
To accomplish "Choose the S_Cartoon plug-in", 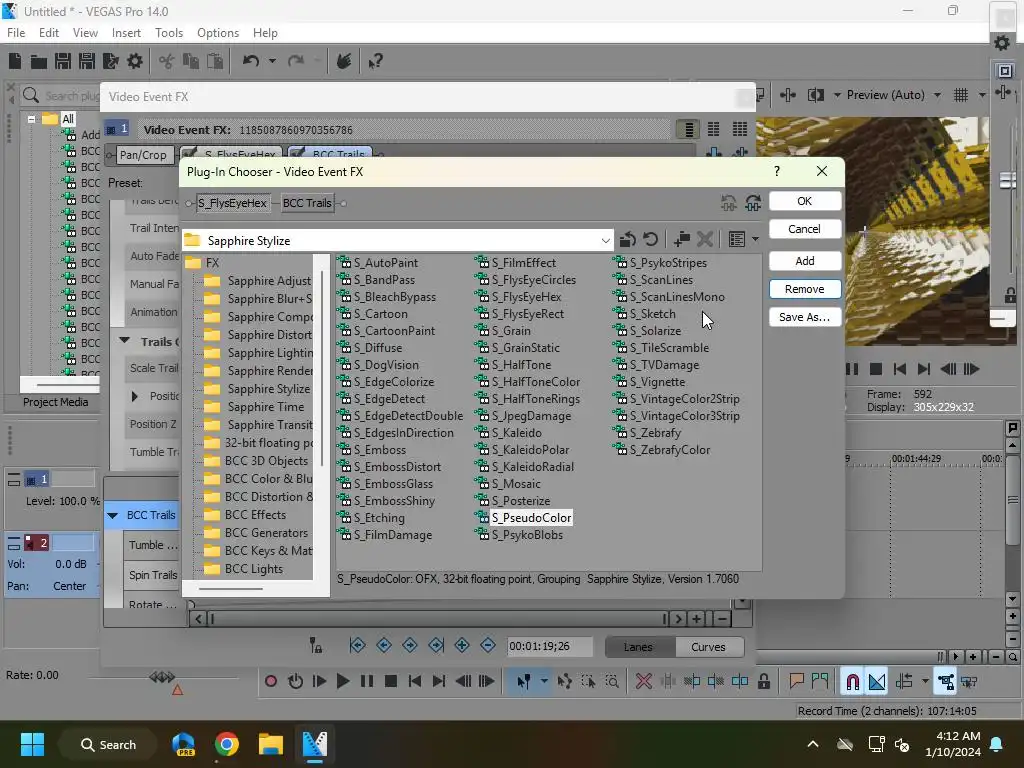I will point(380,314).
